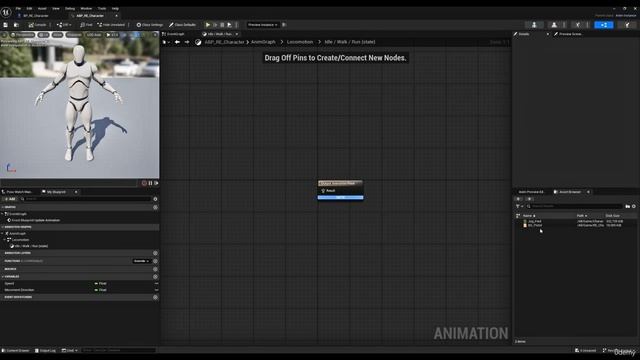
Task: Open the Lit view mode dropdown
Action: [x=43, y=35]
